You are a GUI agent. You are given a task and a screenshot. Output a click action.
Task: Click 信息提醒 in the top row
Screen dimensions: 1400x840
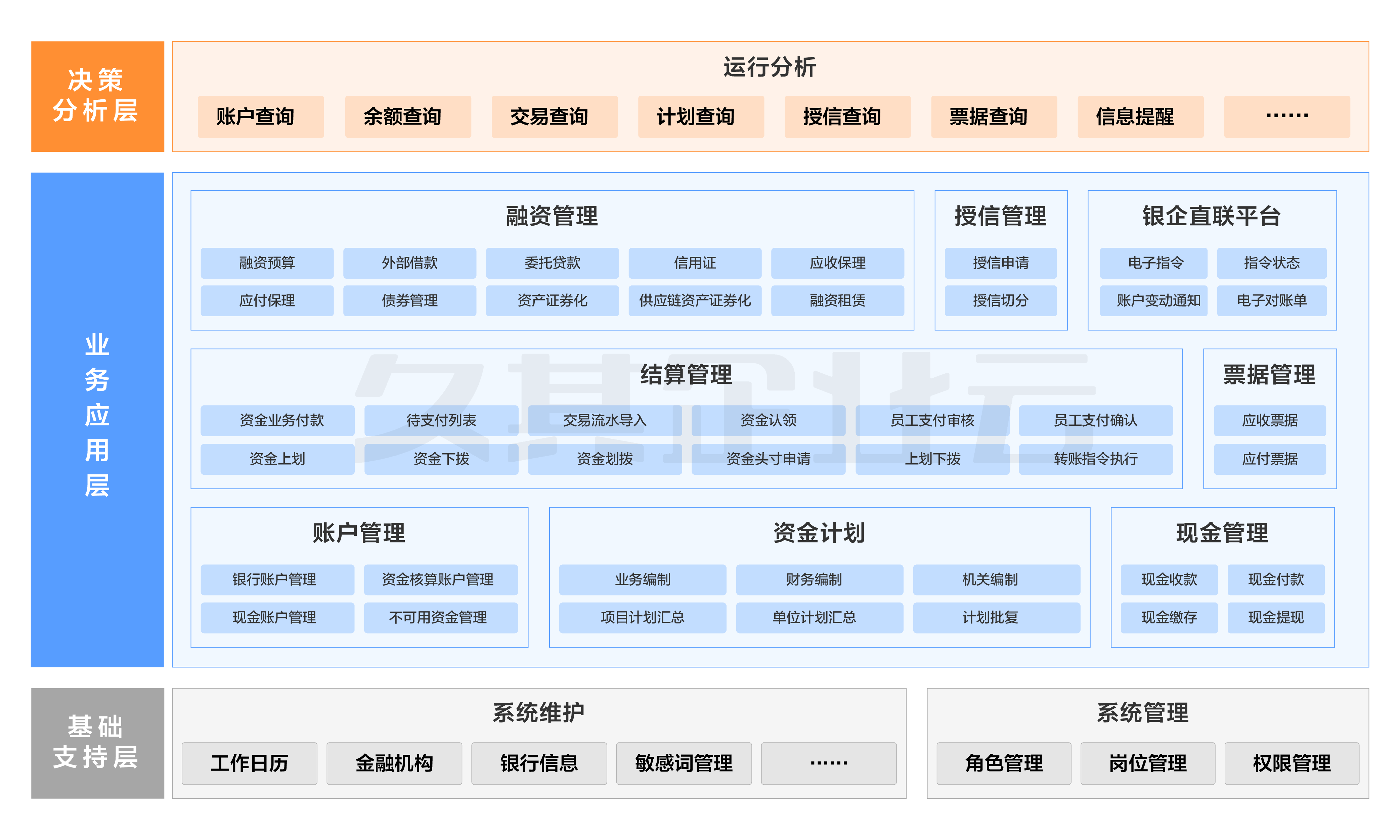click(x=1140, y=116)
